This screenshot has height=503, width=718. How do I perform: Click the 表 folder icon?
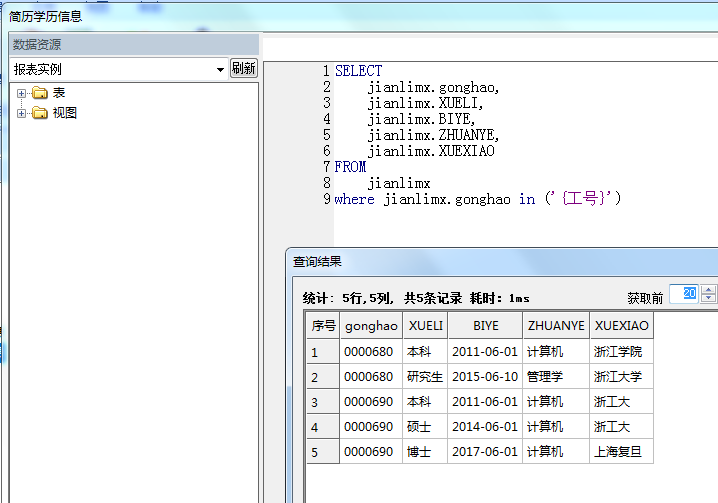(x=40, y=93)
